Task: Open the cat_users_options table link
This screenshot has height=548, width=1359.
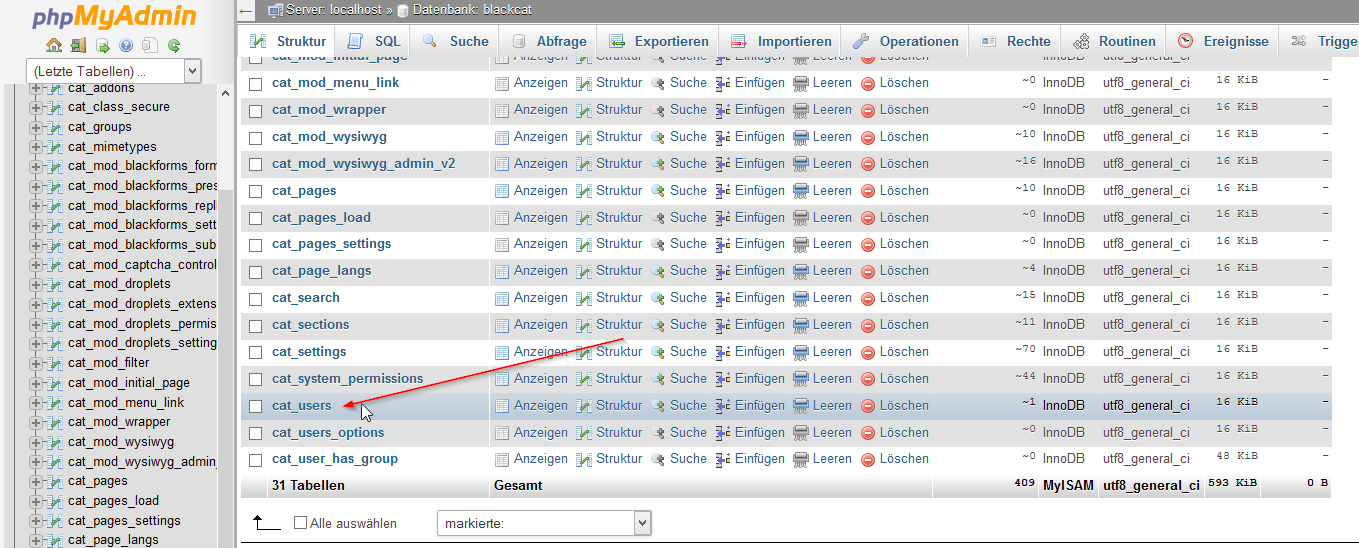Action: (328, 433)
